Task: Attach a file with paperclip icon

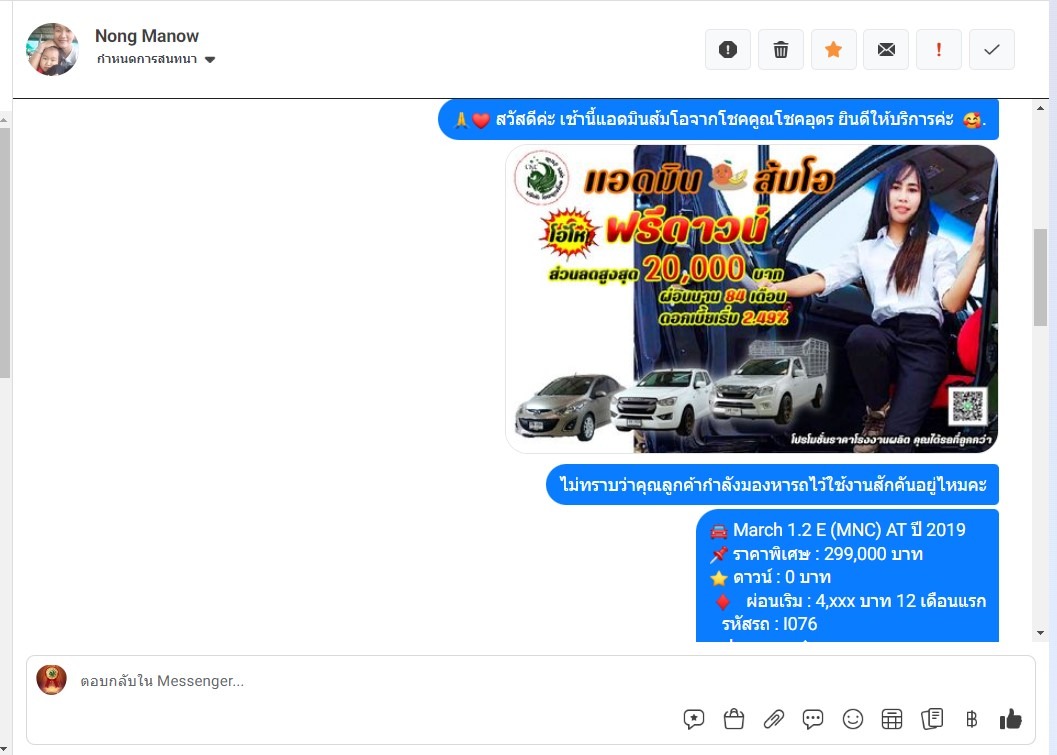Action: 773,719
